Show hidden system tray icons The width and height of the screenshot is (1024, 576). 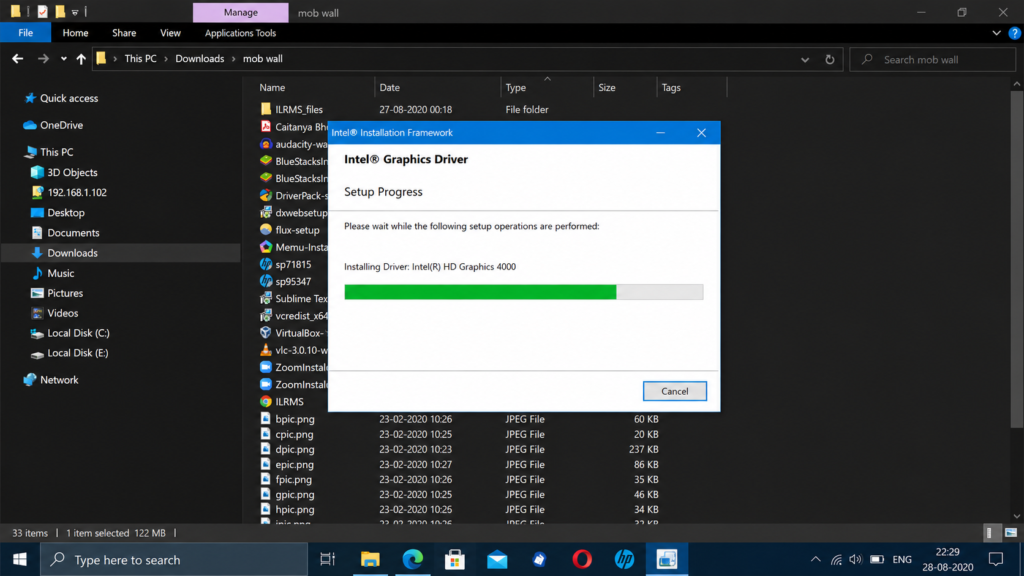click(x=816, y=560)
